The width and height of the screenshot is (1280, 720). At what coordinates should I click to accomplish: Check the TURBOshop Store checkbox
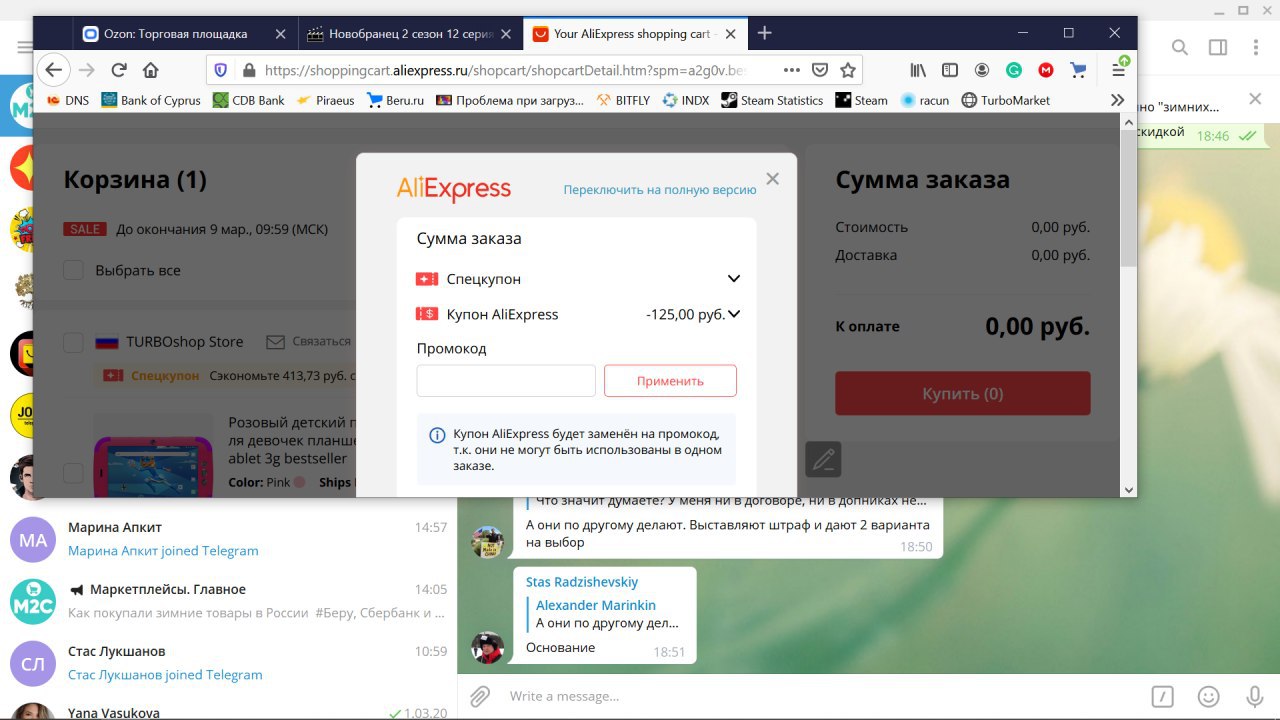coord(73,343)
